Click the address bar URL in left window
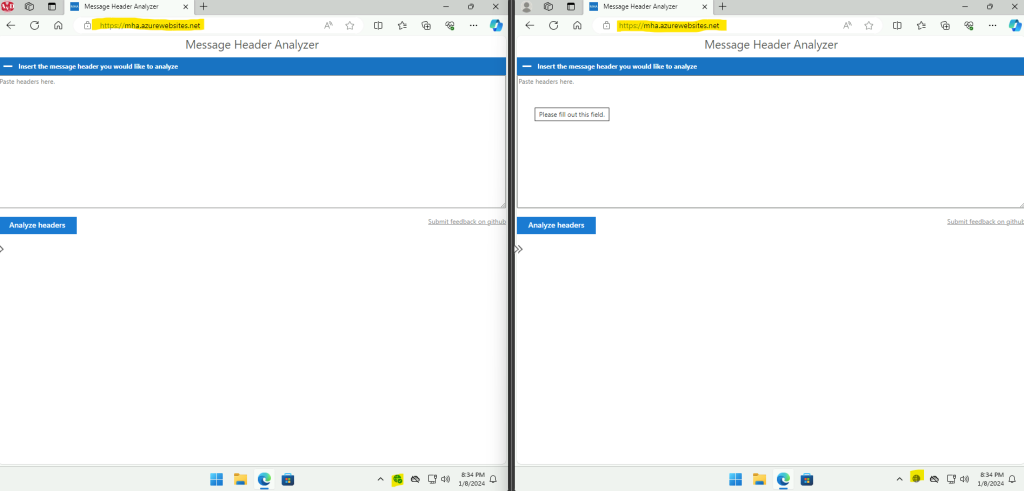The width and height of the screenshot is (1024, 491). (150, 25)
